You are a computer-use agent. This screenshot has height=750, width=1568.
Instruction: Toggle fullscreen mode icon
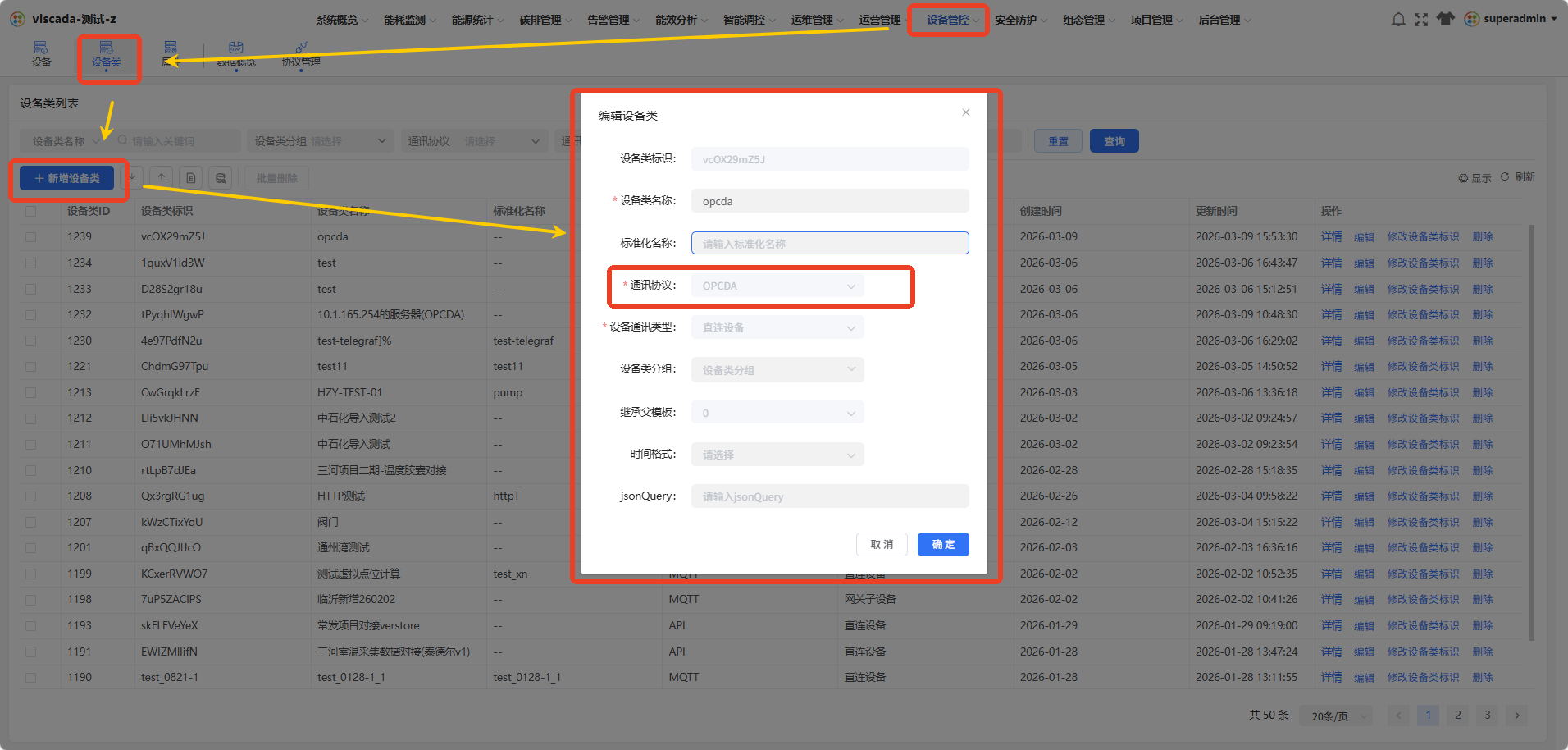1421,19
